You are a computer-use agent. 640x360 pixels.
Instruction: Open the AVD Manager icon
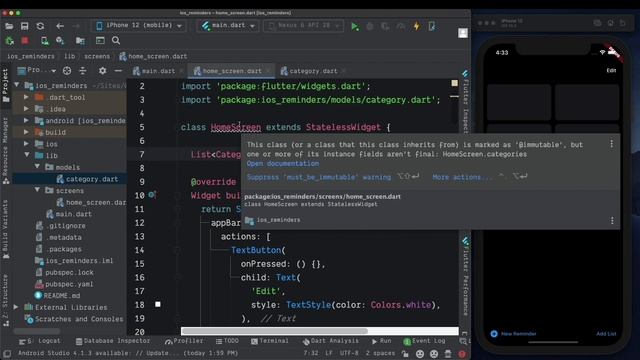point(44,40)
